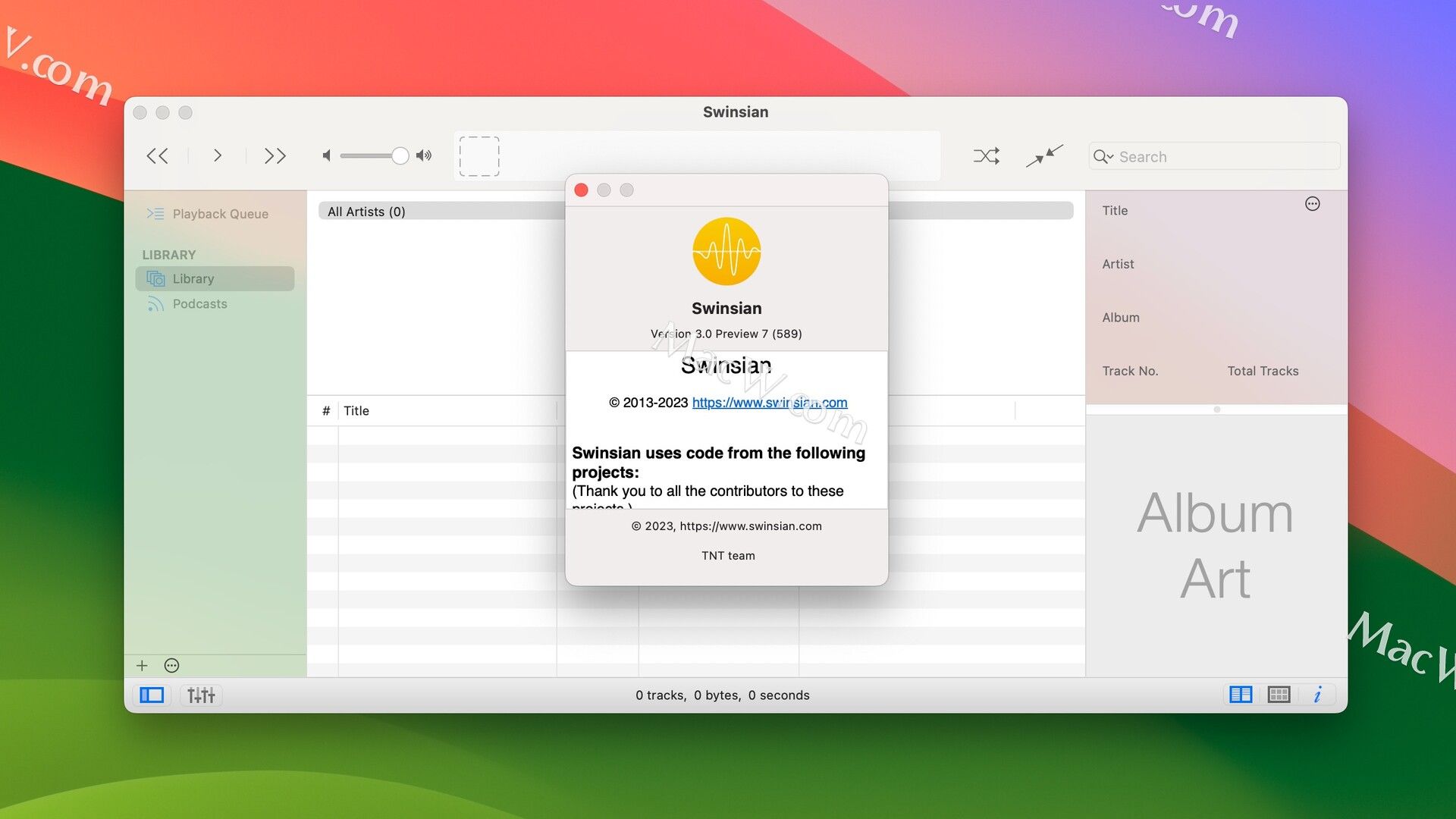This screenshot has width=1456, height=819.
Task: Drag the volume slider control
Action: (x=398, y=155)
